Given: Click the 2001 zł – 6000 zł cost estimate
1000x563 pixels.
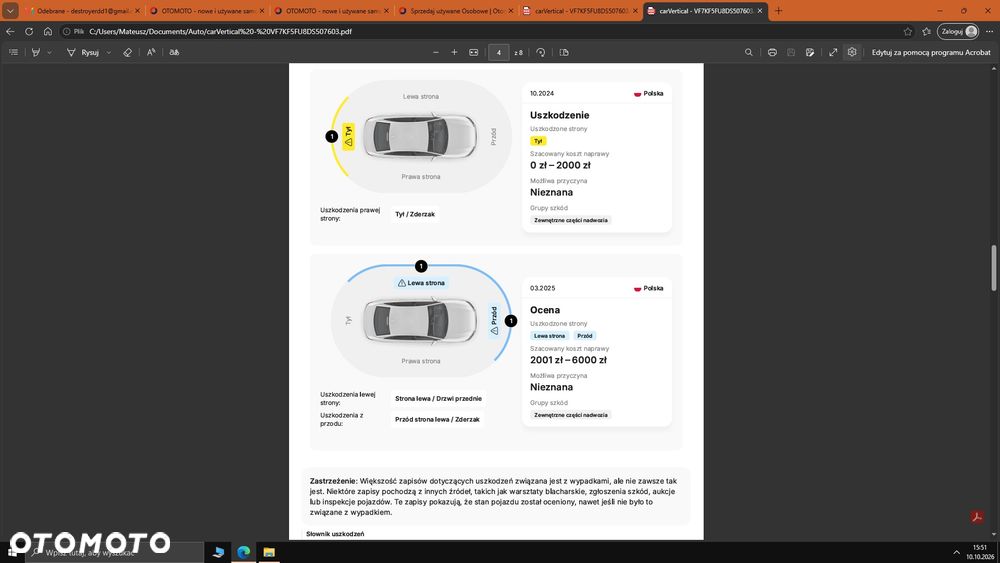Looking at the screenshot, I should (x=568, y=360).
